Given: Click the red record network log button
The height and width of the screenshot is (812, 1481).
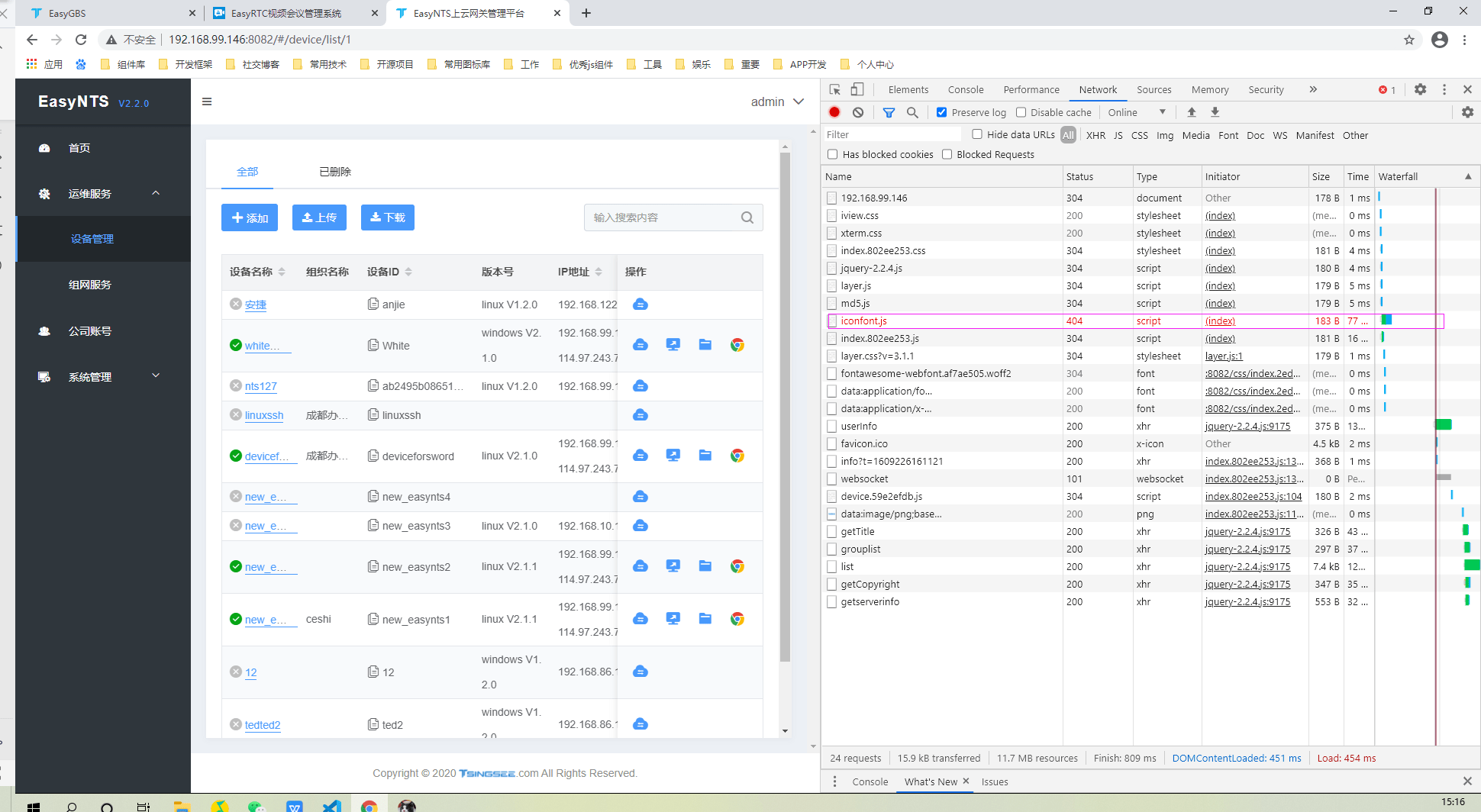Looking at the screenshot, I should click(x=834, y=112).
